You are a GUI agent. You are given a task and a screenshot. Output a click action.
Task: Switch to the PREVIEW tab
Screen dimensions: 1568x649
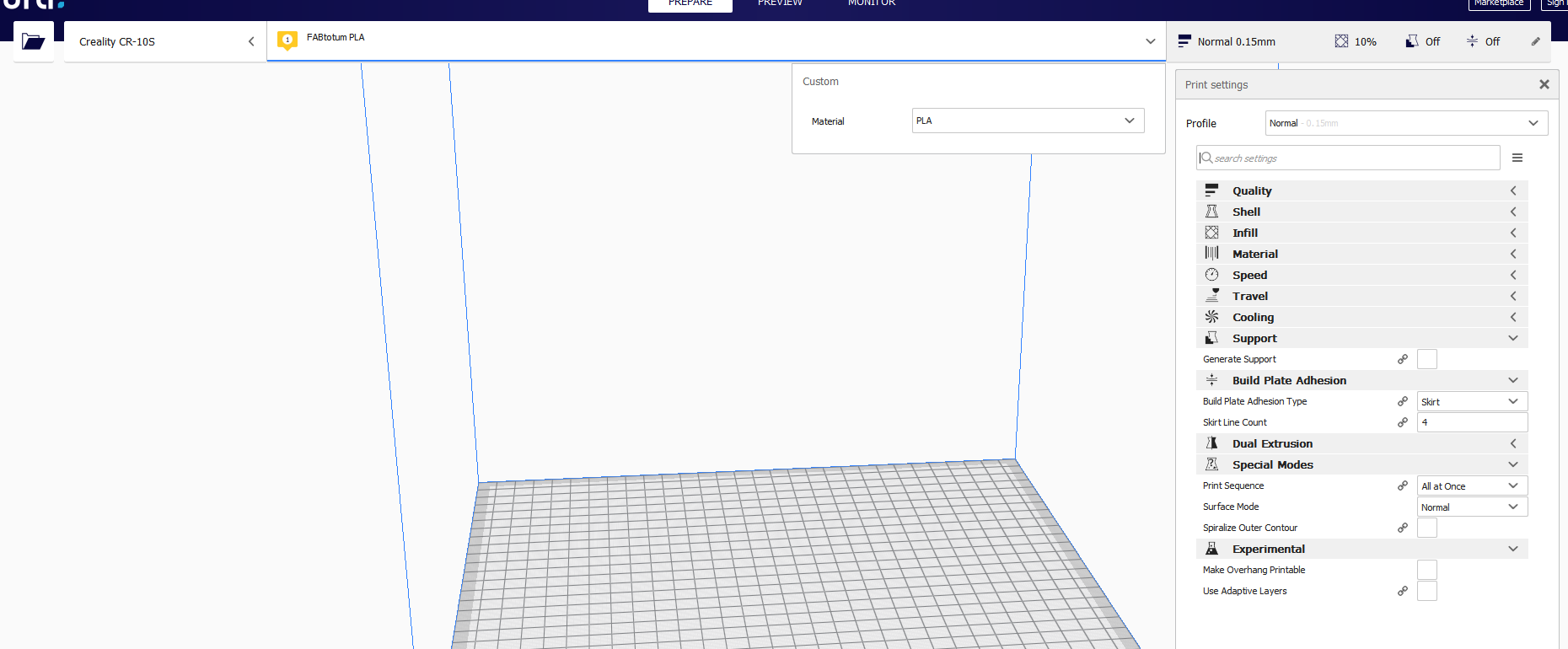[x=780, y=4]
